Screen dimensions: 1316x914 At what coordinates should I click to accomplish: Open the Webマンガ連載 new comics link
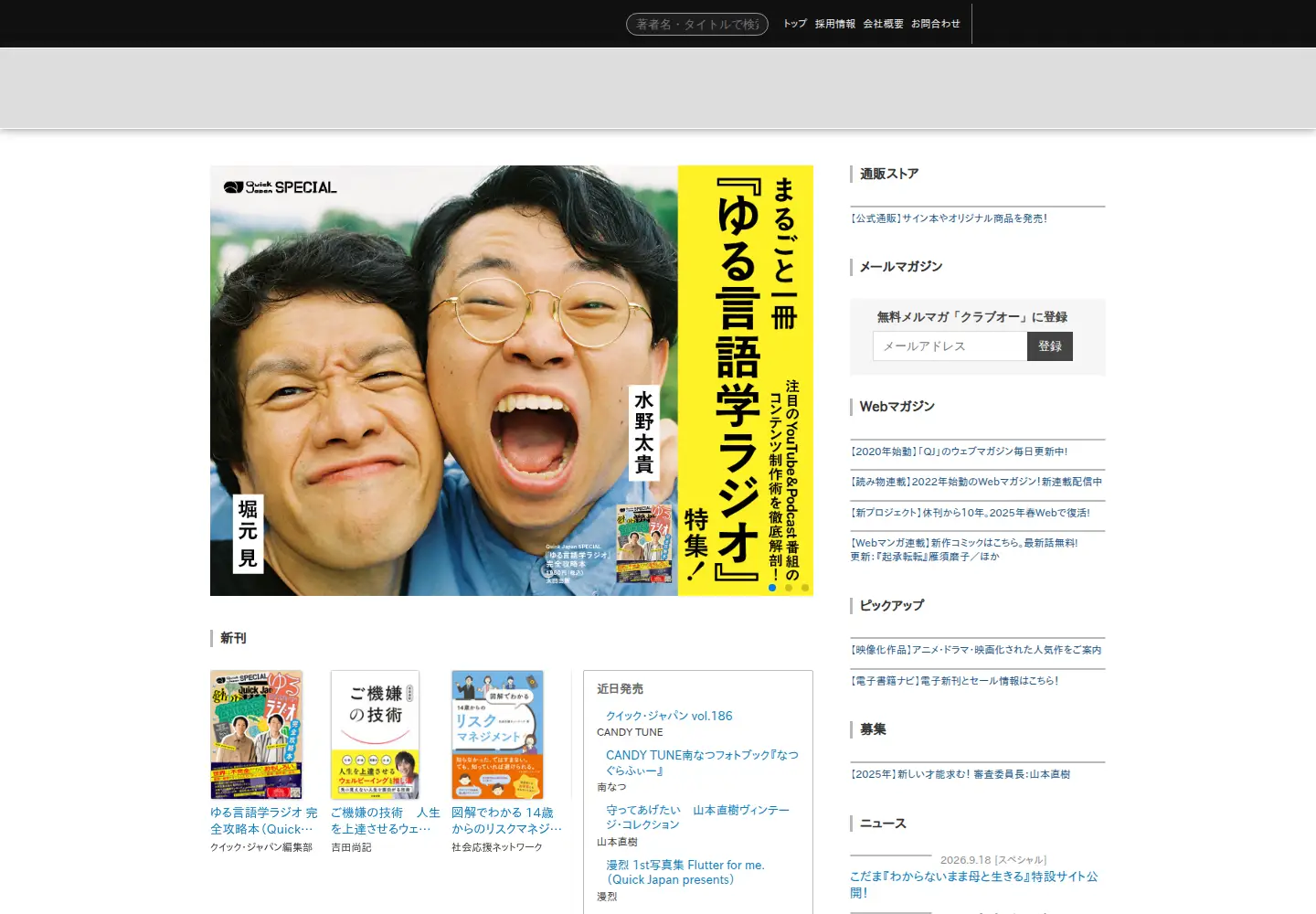click(x=964, y=549)
